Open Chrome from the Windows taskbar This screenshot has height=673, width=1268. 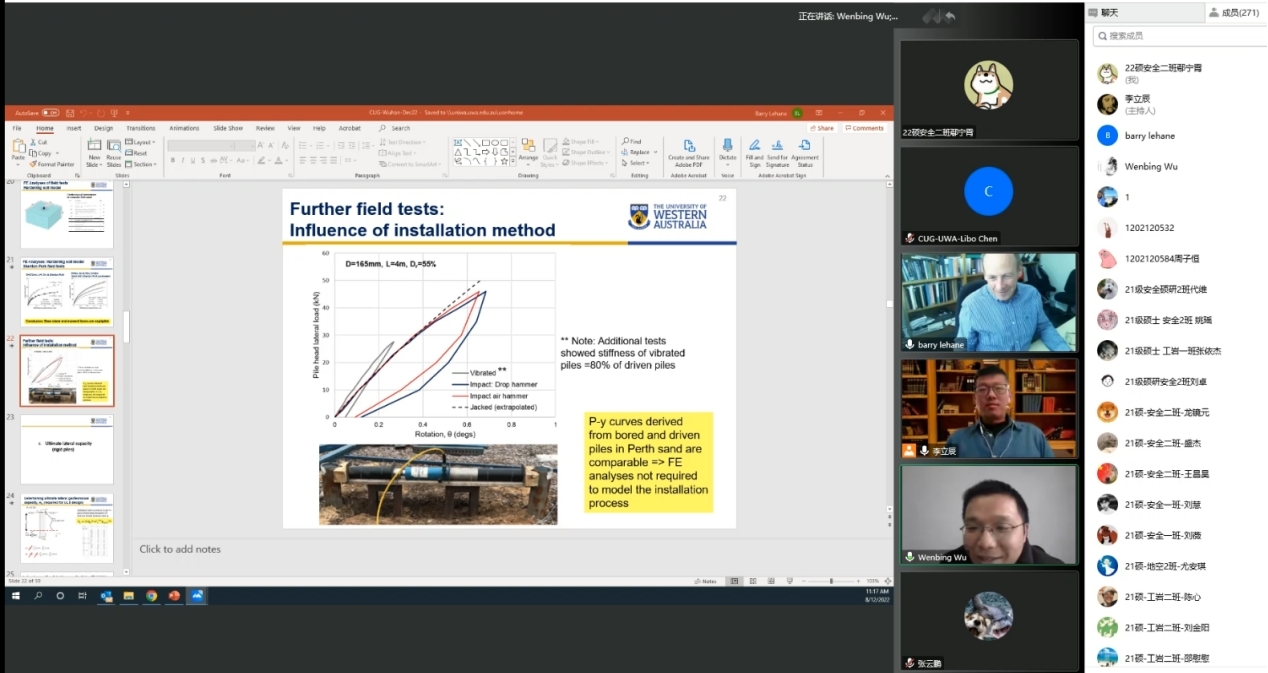[151, 595]
